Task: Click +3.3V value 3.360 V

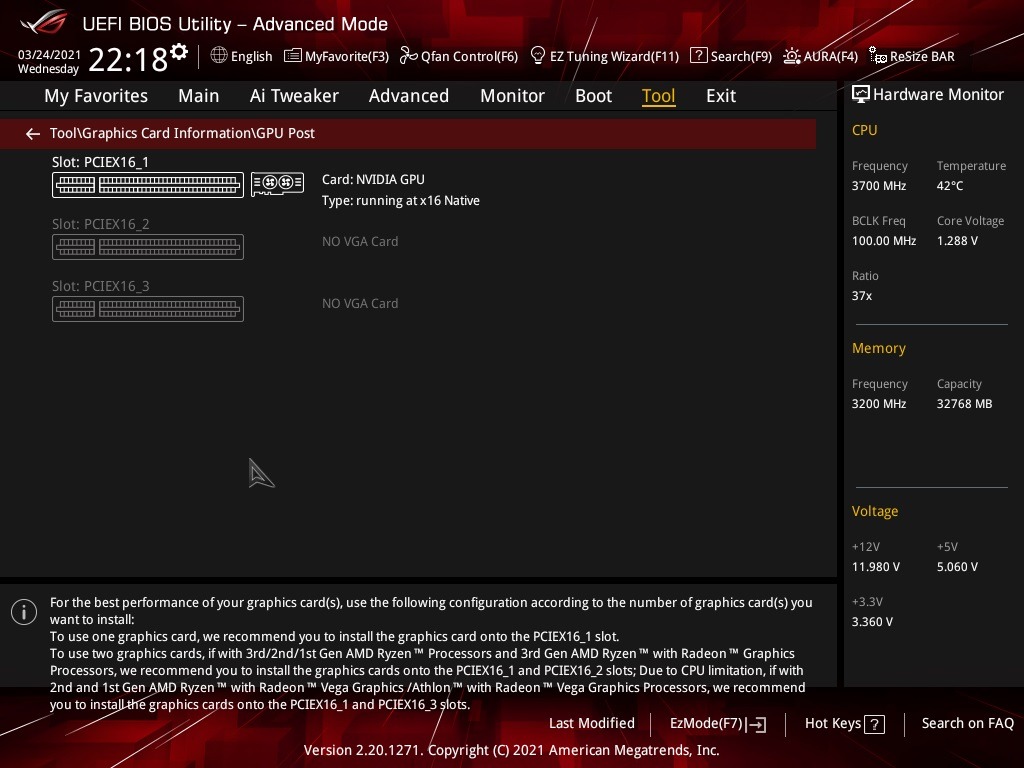Action: (x=872, y=622)
